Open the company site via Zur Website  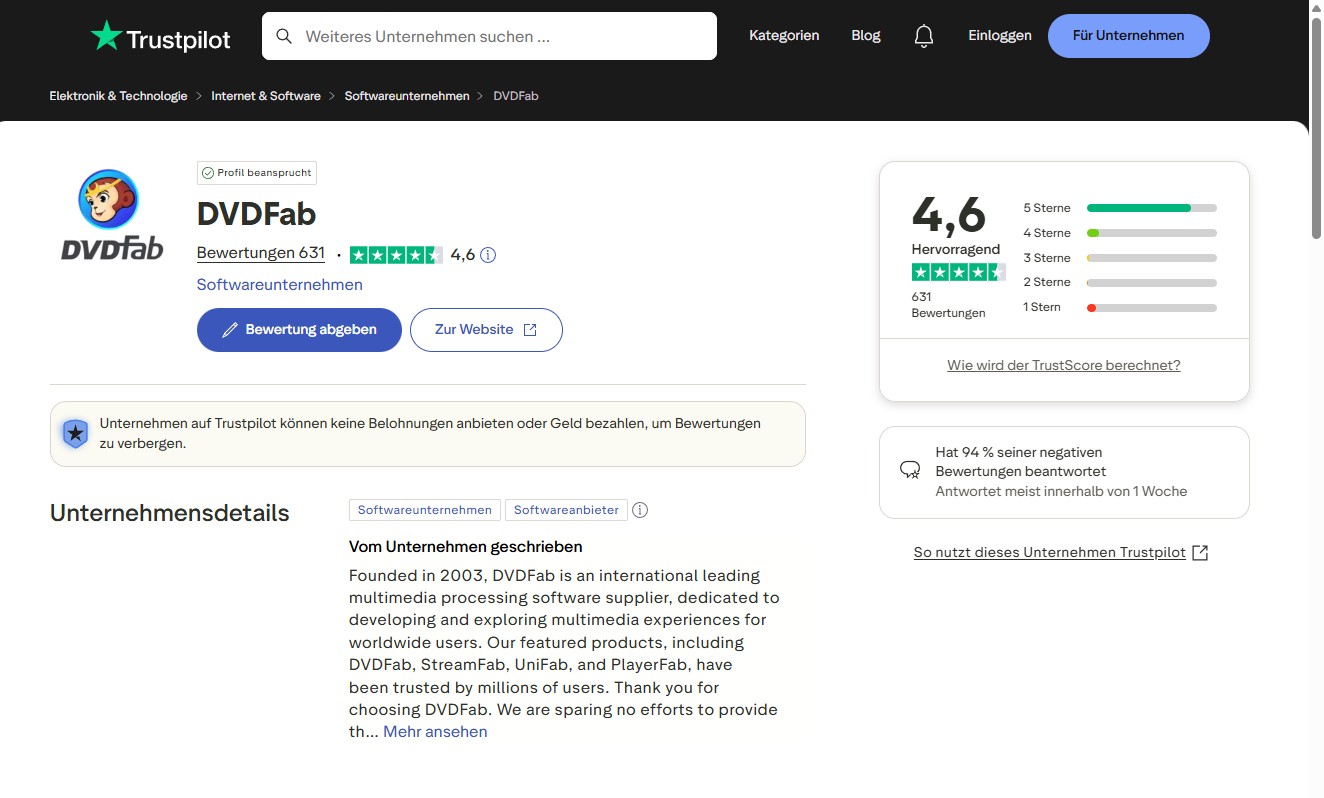[x=486, y=329]
